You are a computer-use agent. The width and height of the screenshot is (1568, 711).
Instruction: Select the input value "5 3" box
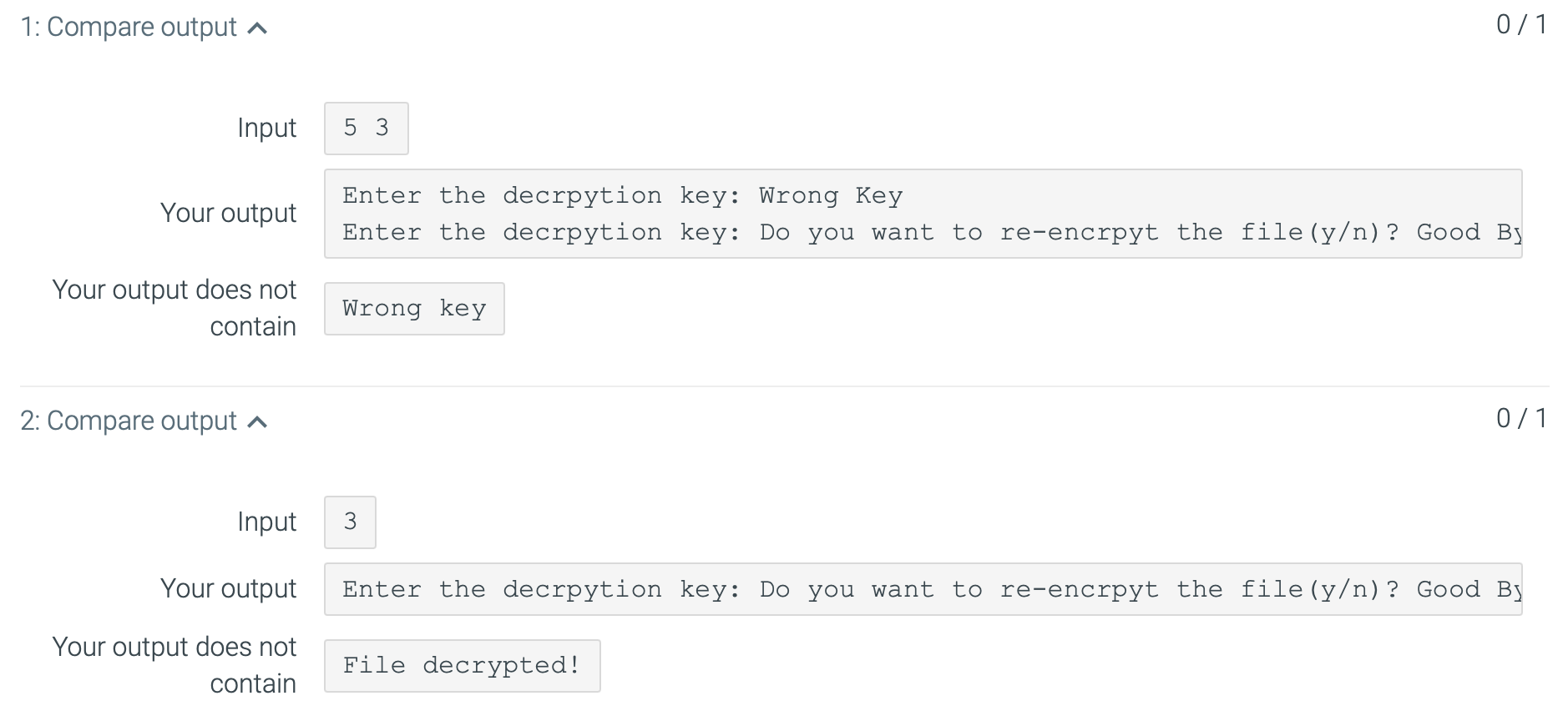366,128
